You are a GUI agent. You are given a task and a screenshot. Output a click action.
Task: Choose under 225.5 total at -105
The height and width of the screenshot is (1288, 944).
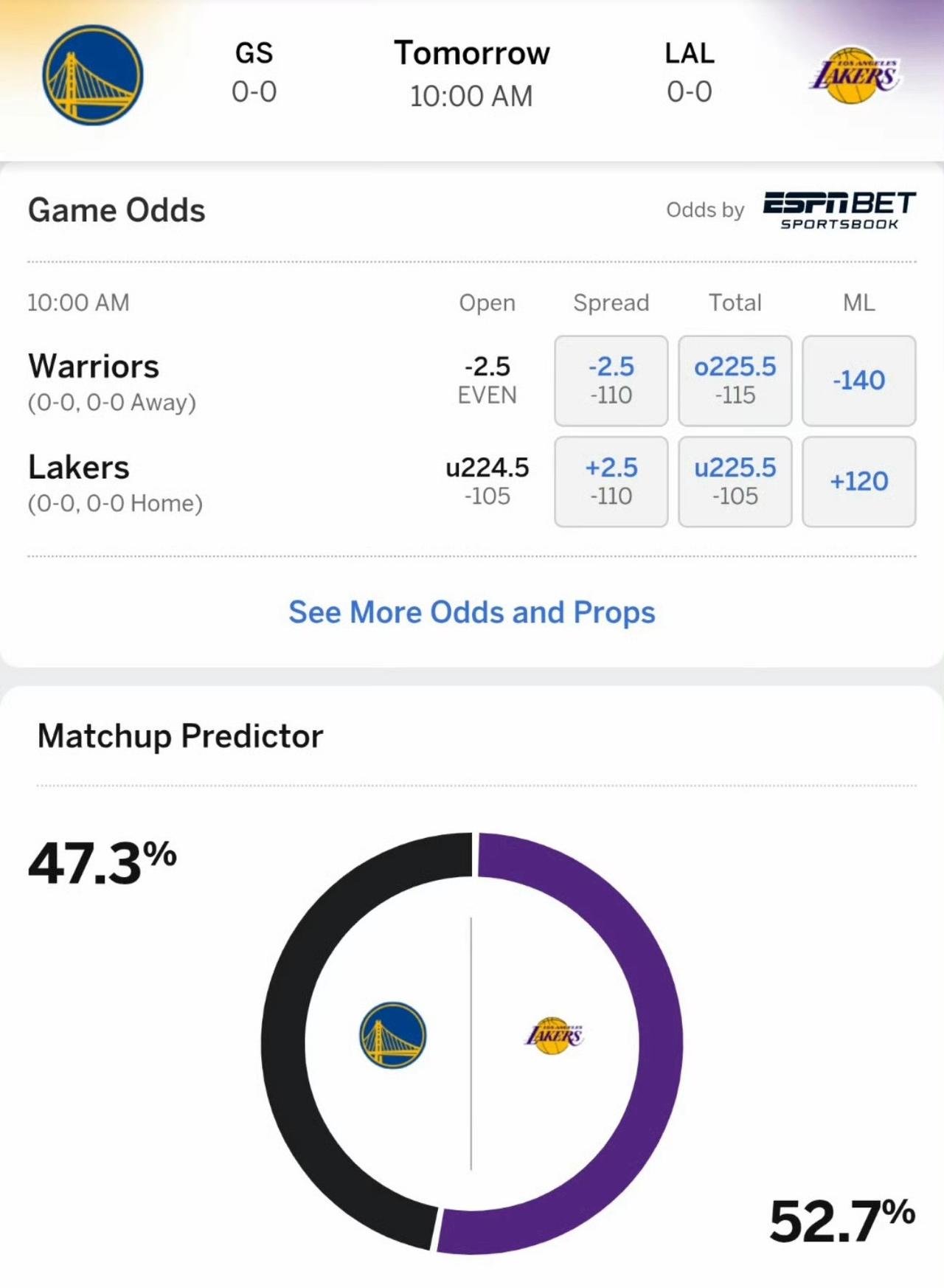tap(735, 482)
